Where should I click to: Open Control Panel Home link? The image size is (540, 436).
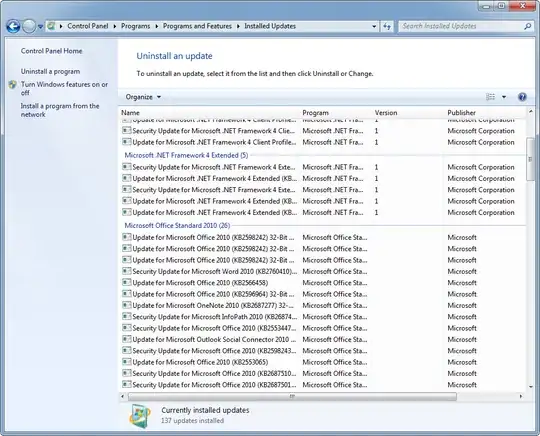[x=51, y=51]
